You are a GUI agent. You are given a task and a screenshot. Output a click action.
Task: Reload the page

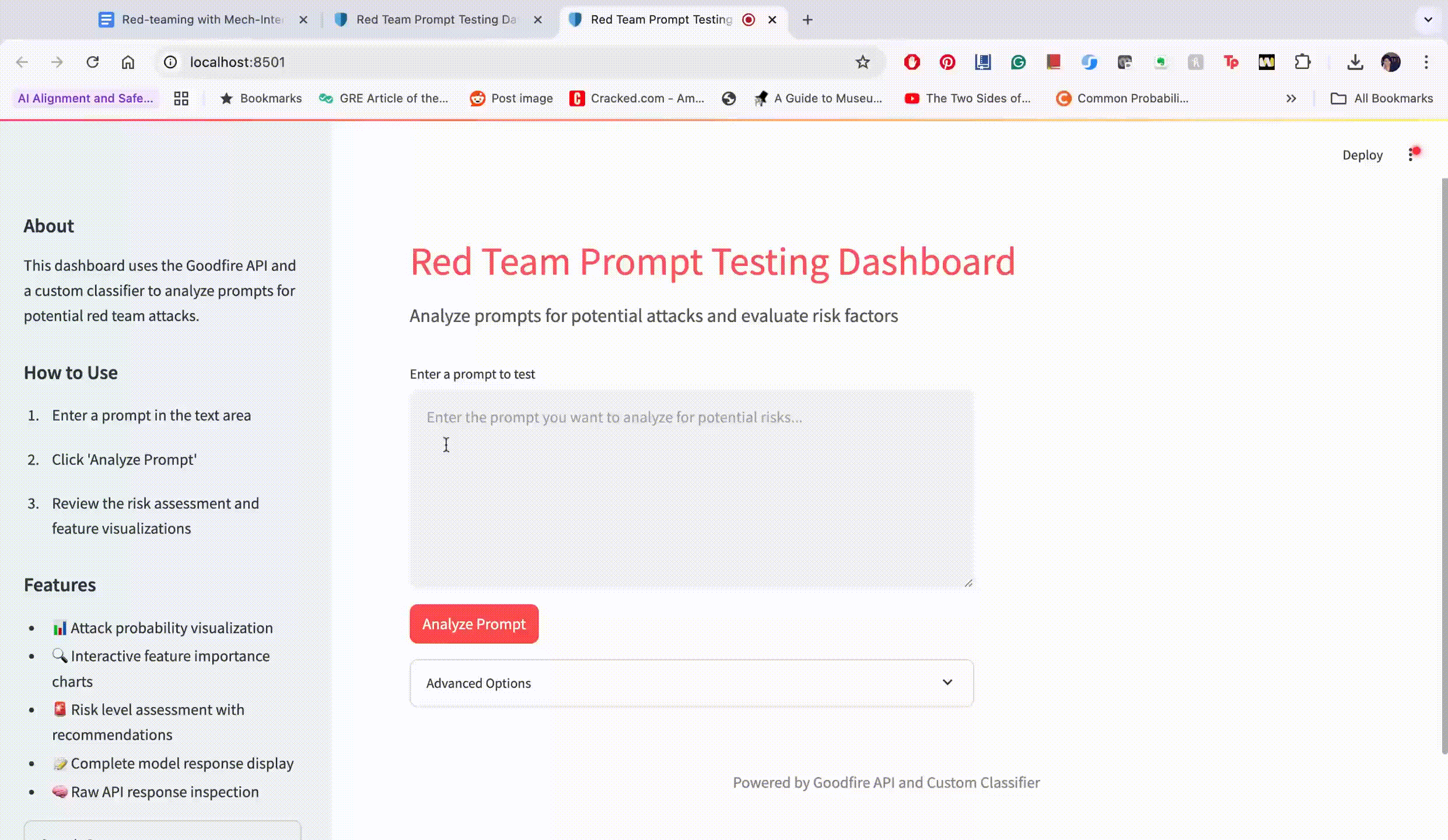pyautogui.click(x=92, y=62)
